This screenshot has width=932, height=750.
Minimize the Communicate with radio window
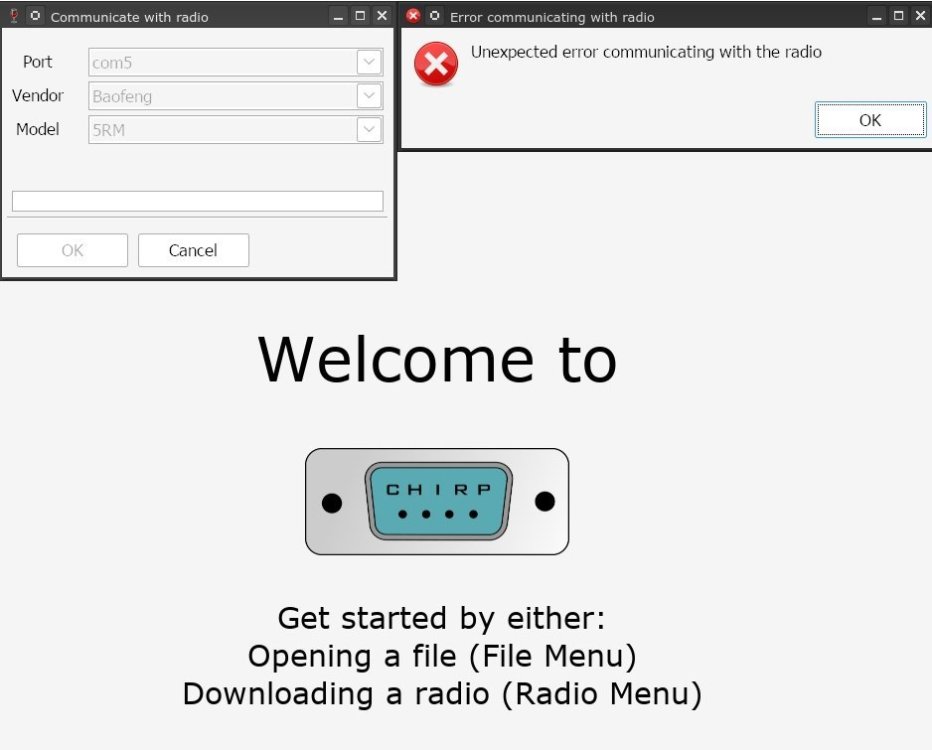pyautogui.click(x=338, y=16)
